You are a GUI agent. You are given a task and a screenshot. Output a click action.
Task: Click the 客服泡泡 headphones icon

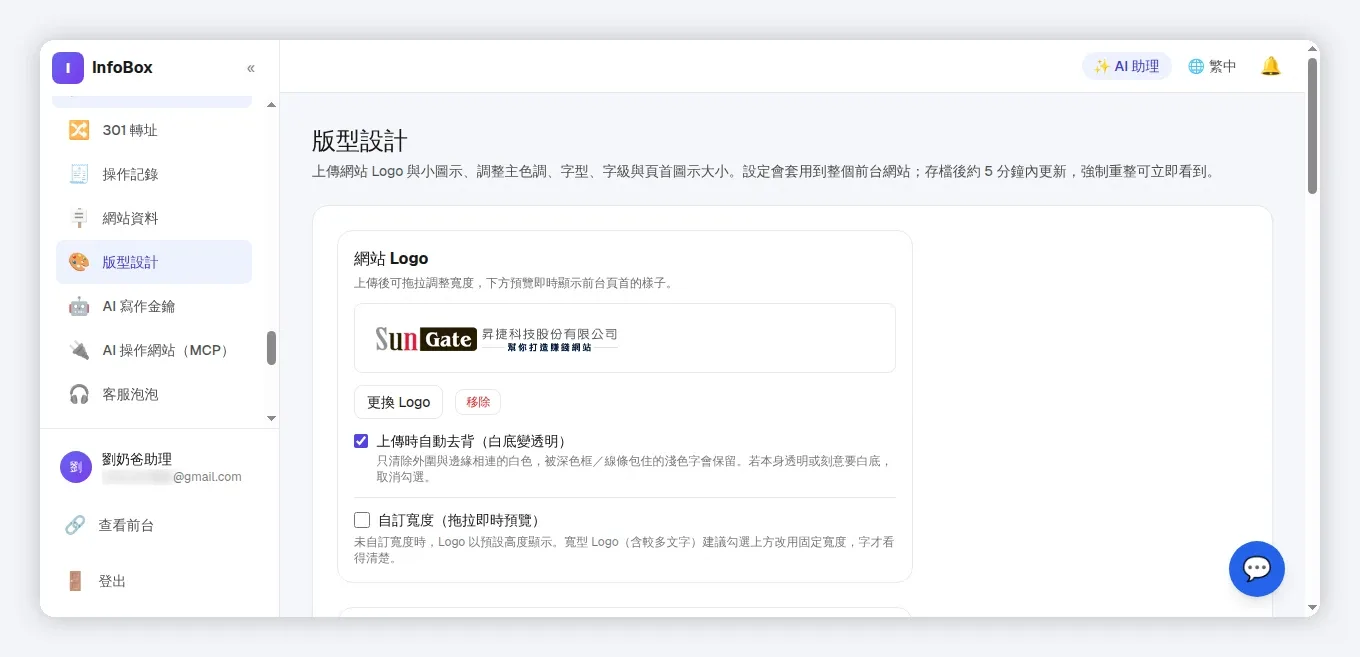pyautogui.click(x=79, y=394)
